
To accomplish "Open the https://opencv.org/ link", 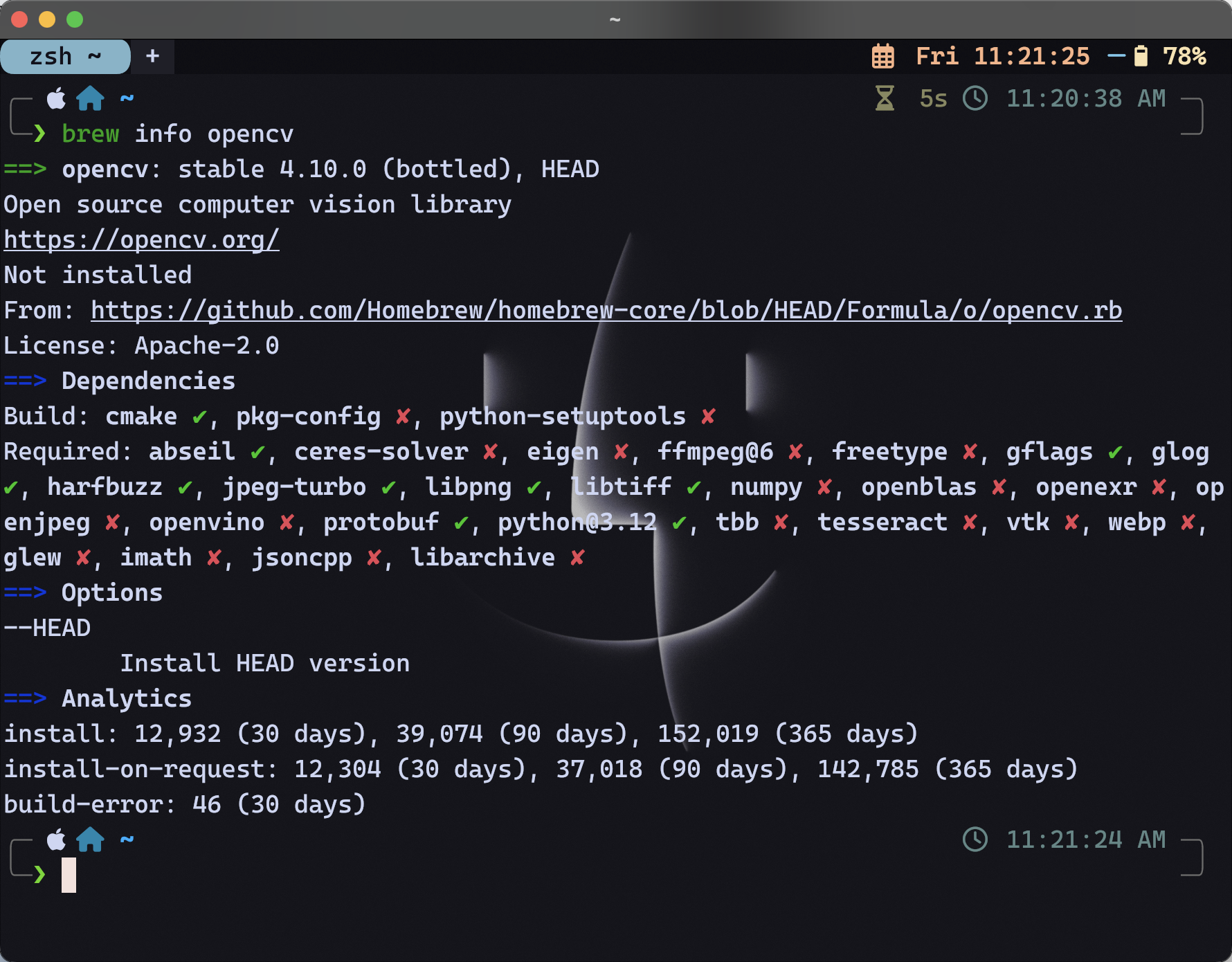I will tap(141, 239).
